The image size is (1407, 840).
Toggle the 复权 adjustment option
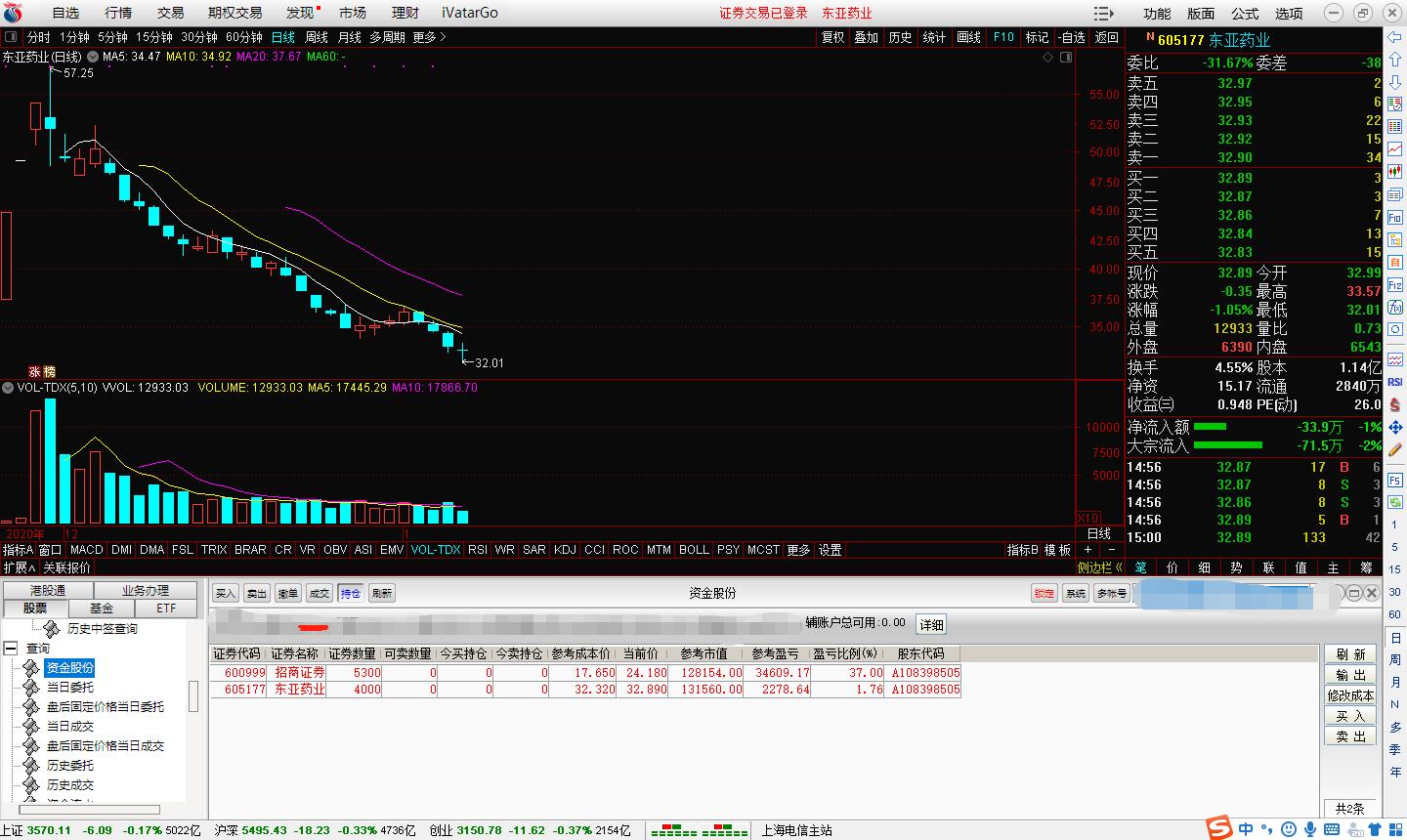tap(832, 37)
